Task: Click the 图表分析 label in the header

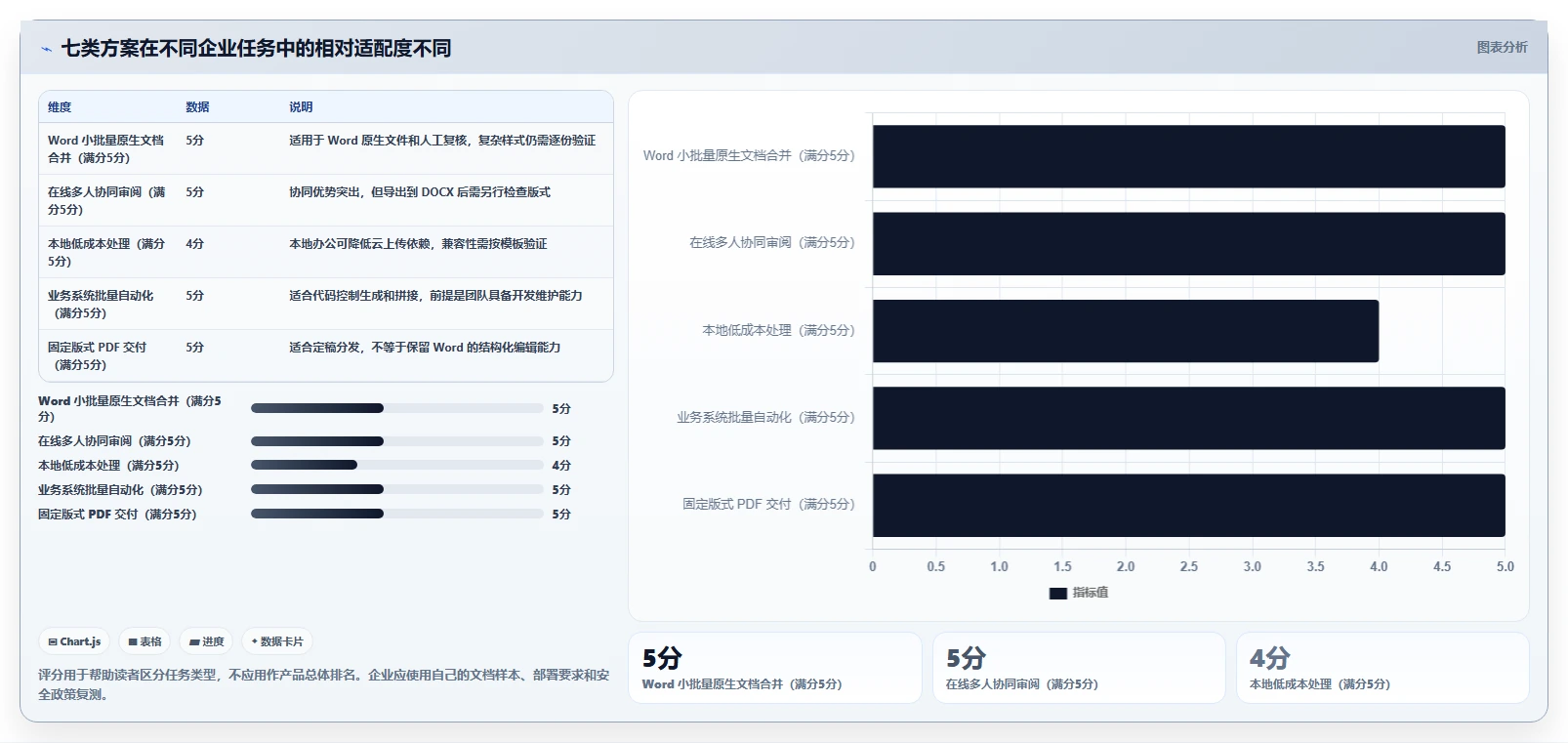Action: (1502, 47)
